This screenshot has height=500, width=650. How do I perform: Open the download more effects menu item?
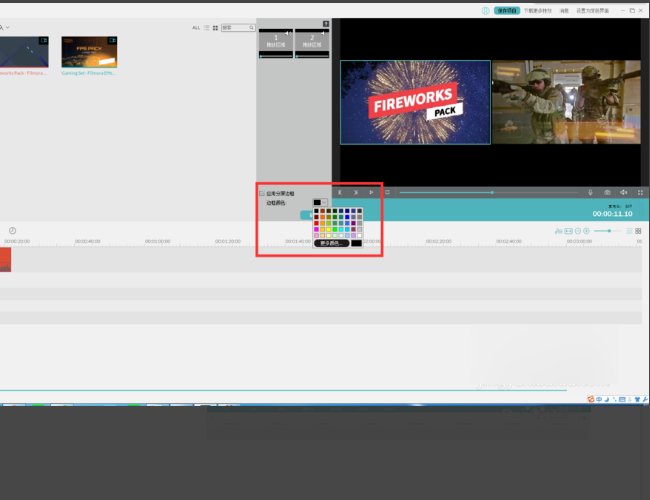(x=538, y=10)
